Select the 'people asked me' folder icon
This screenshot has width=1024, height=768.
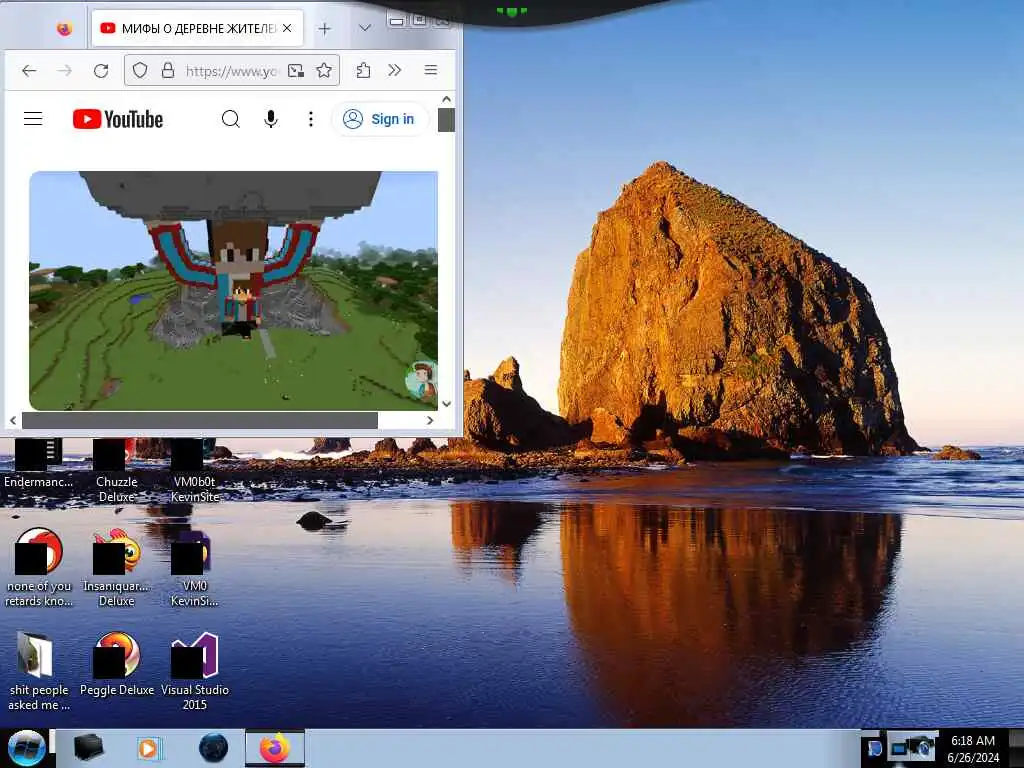39,671
